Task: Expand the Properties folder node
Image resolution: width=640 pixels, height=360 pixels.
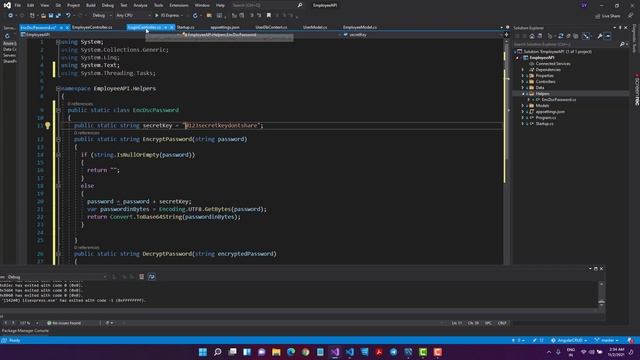Action: coord(523,76)
